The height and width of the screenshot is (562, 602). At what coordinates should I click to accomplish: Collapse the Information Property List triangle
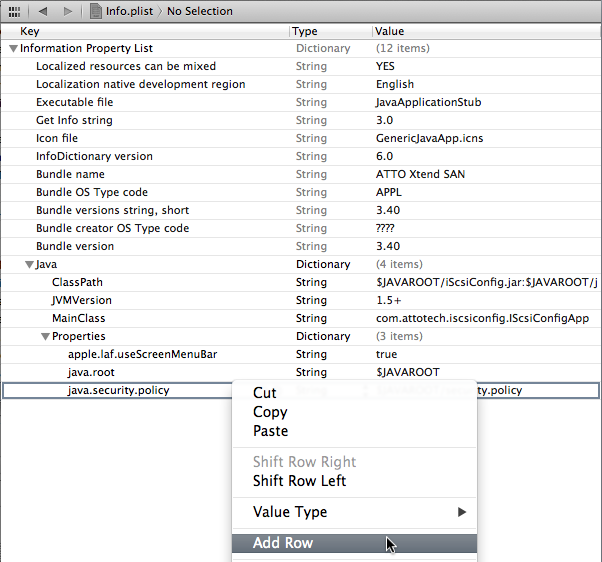click(x=13, y=48)
